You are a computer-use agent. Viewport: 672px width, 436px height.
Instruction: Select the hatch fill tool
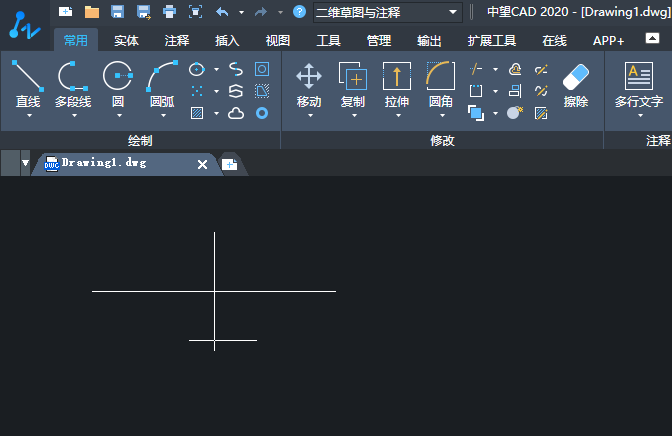pyautogui.click(x=197, y=113)
